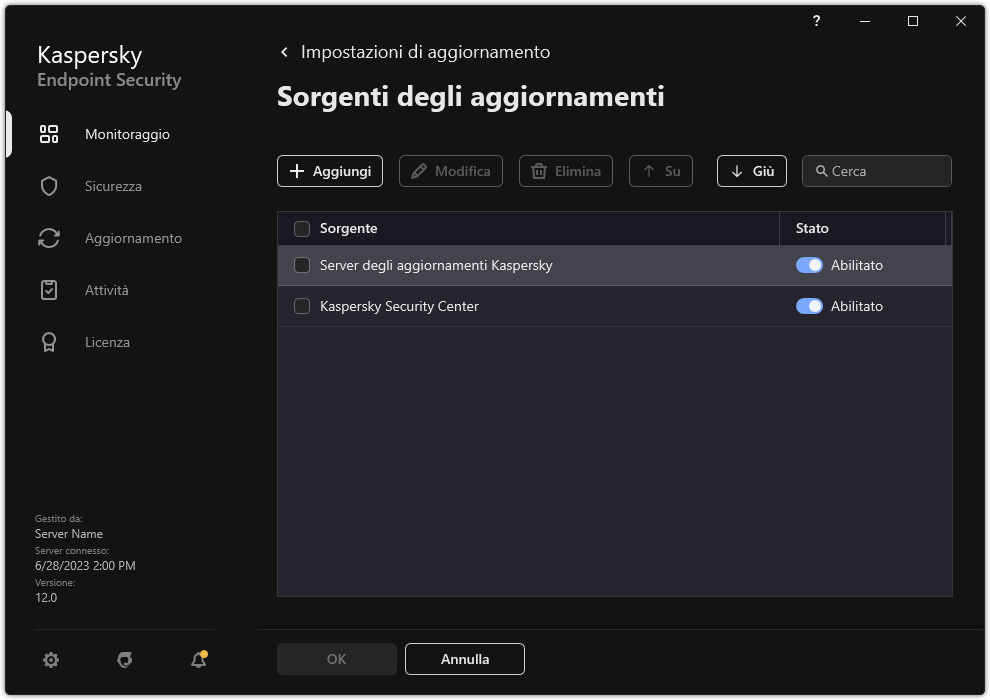Sort by the Stato column header
Image resolution: width=990 pixels, height=700 pixels.
[x=812, y=229]
